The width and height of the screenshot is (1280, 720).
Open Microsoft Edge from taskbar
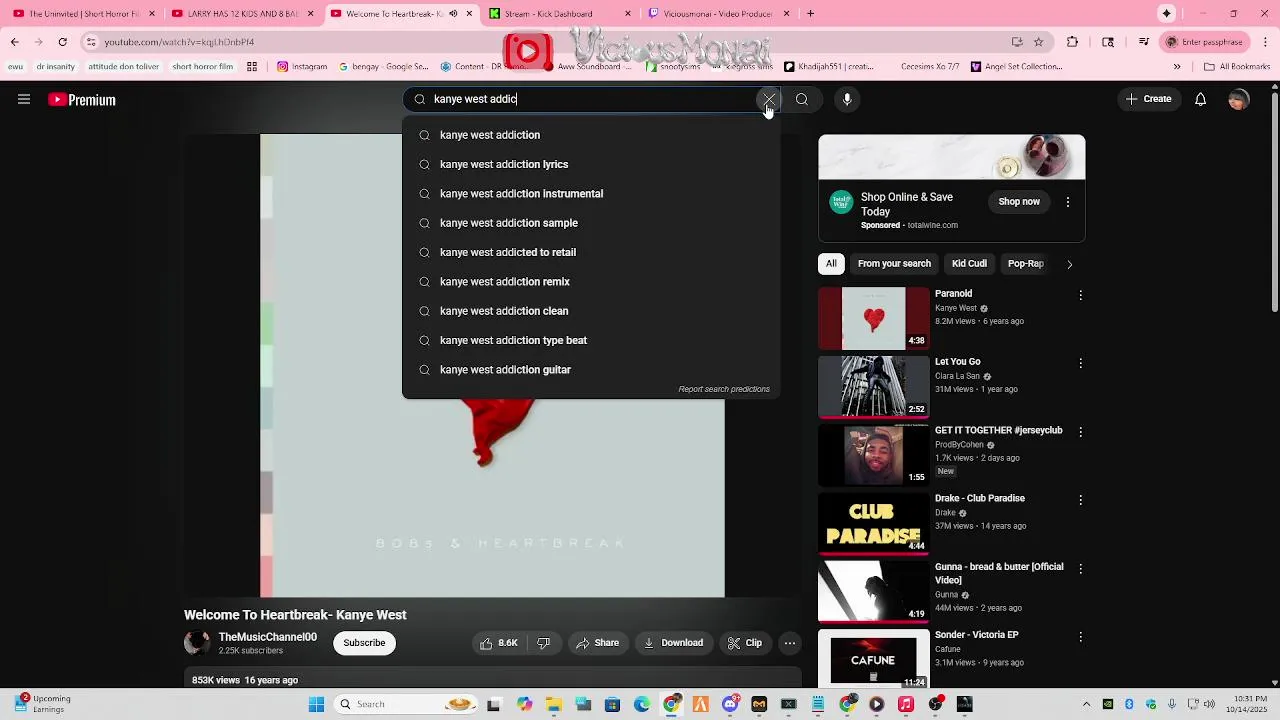[642, 705]
